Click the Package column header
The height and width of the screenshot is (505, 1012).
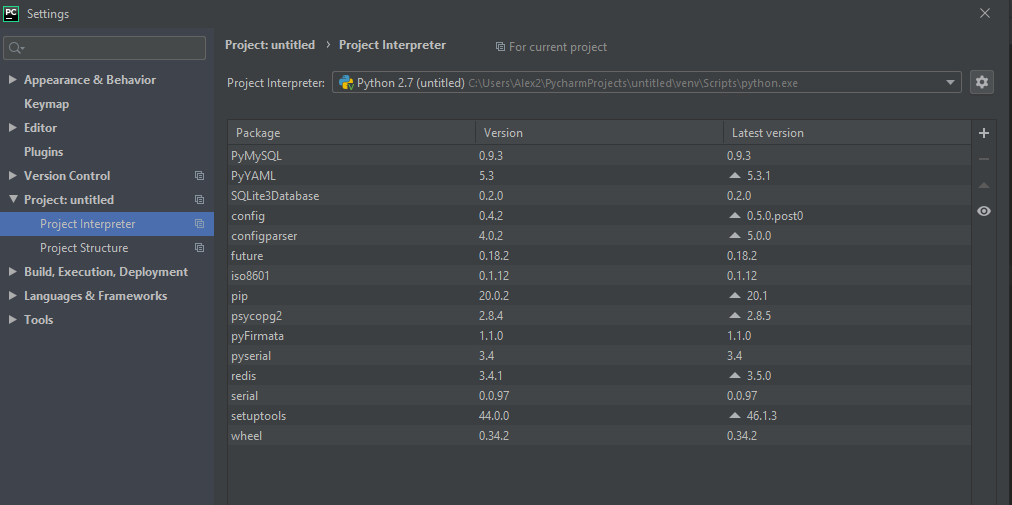click(x=352, y=132)
